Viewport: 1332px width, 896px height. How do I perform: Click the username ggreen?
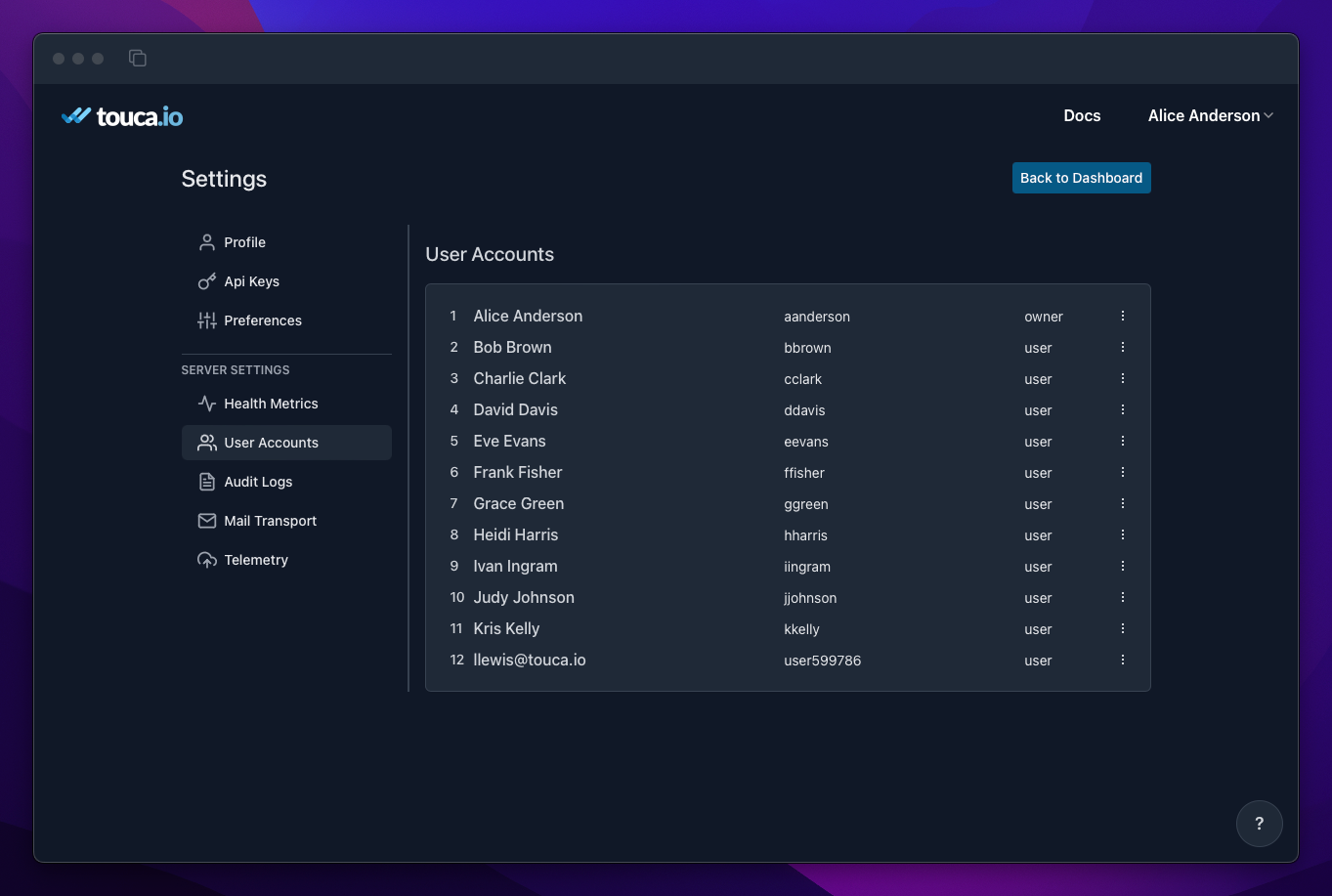point(806,504)
